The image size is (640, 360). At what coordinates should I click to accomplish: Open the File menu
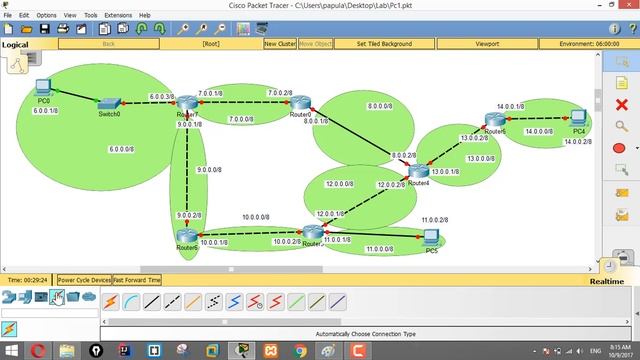pos(8,15)
